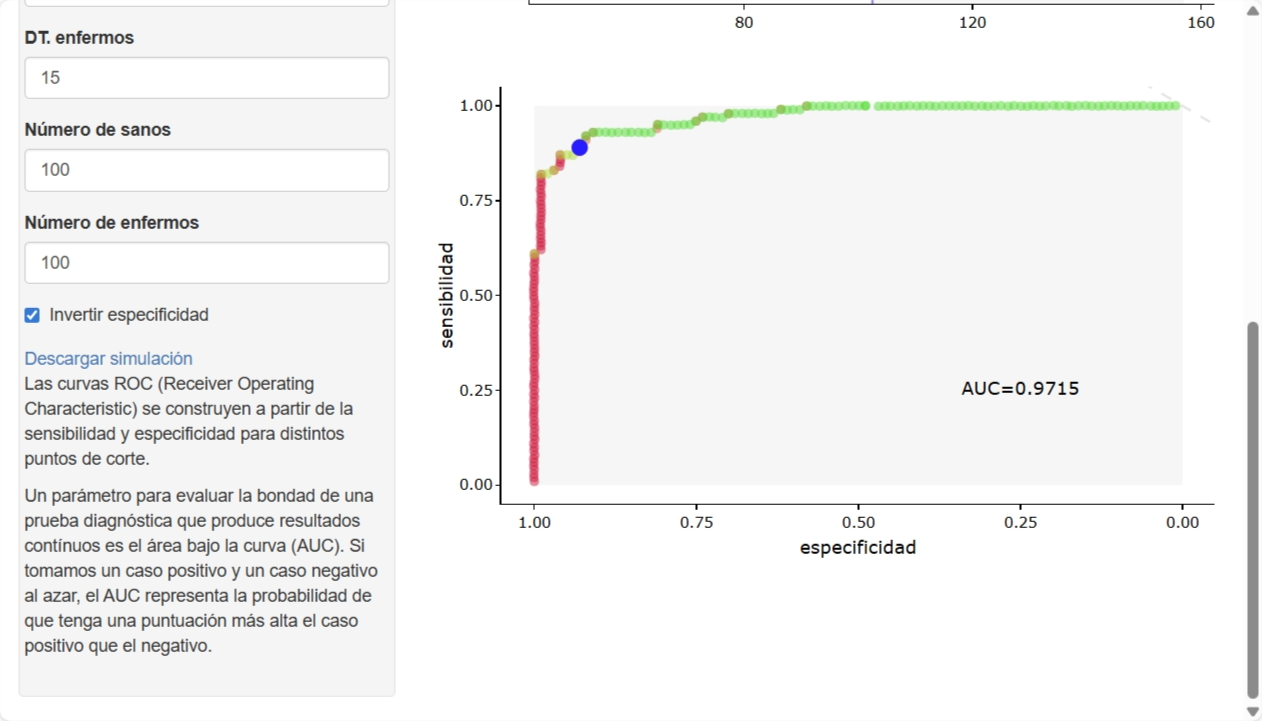Click the vertical scrollbar thumb
The width and height of the screenshot is (1262, 721).
1253,510
